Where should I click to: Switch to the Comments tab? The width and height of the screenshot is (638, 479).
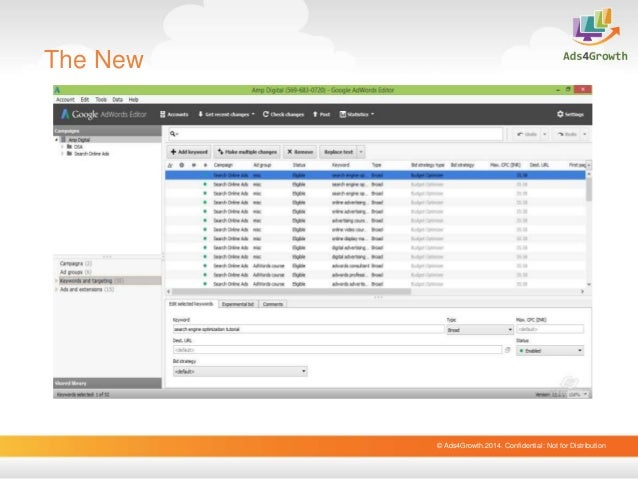(273, 304)
